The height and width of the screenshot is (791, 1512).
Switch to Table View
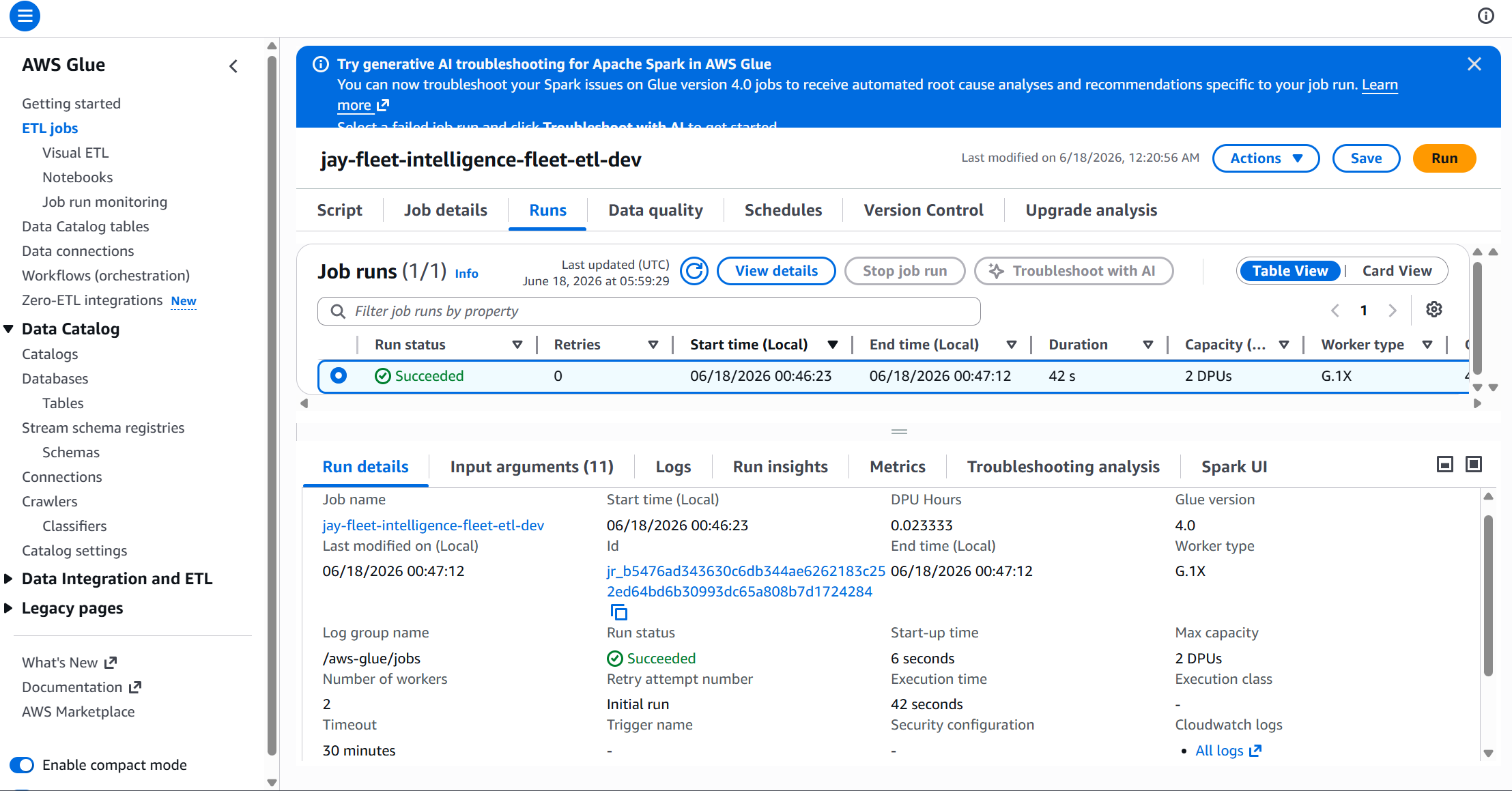pyautogui.click(x=1289, y=271)
